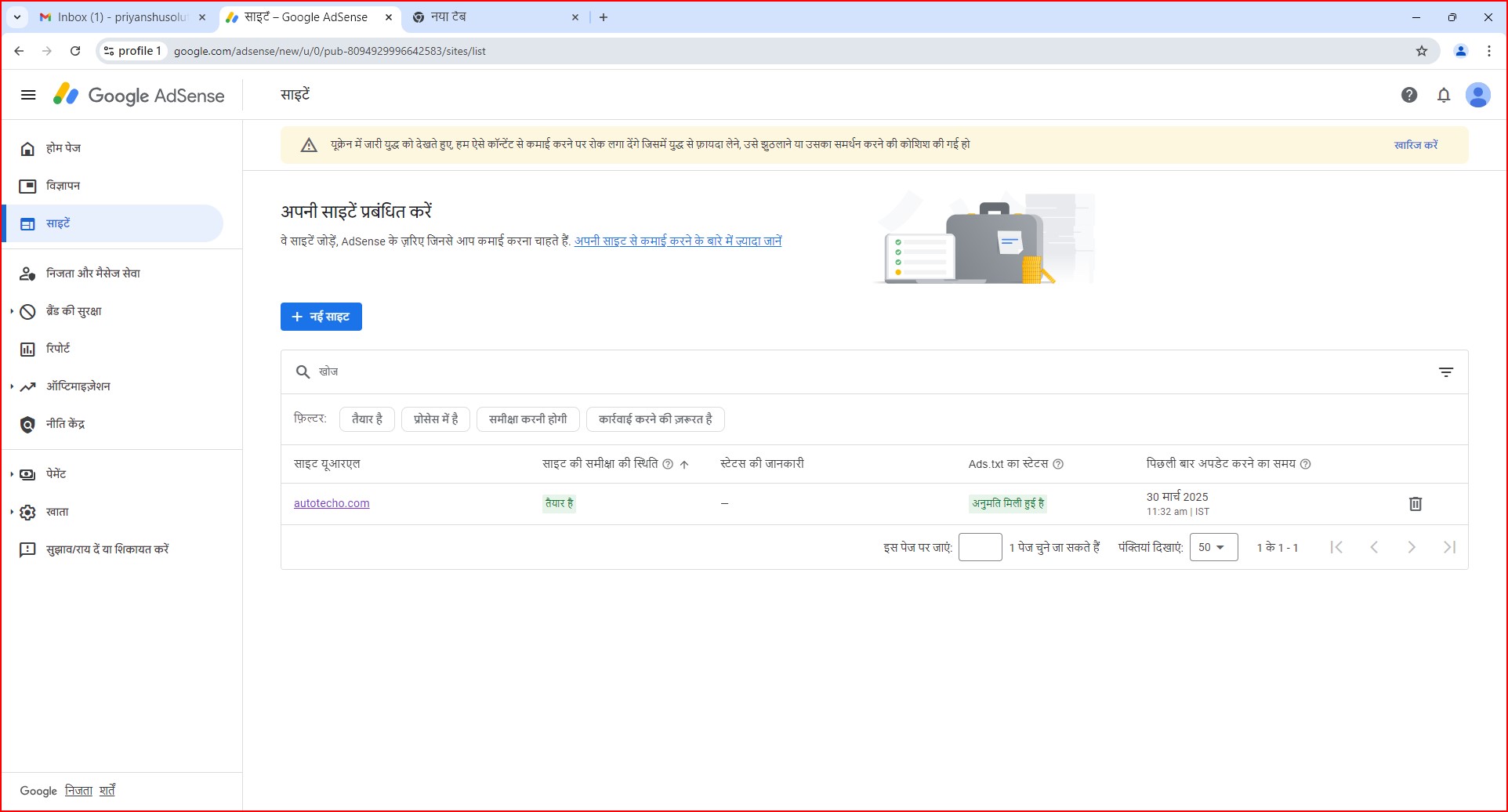Bookmark this page with the star icon
This screenshot has width=1508, height=812.
pyautogui.click(x=1422, y=51)
